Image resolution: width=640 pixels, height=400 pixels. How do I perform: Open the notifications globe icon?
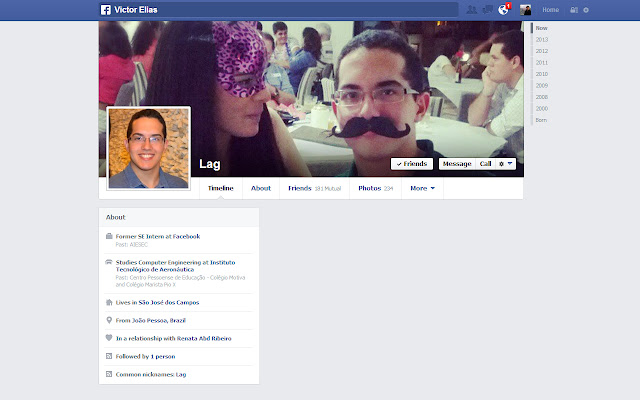click(x=503, y=10)
